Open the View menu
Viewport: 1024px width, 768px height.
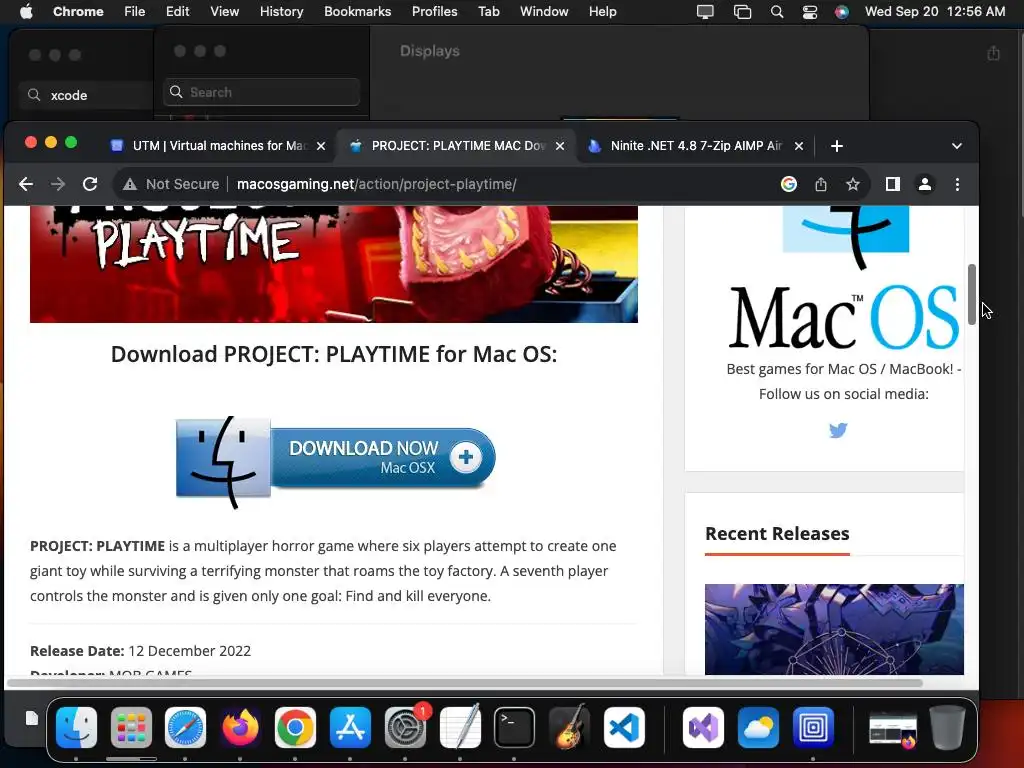pos(225,12)
